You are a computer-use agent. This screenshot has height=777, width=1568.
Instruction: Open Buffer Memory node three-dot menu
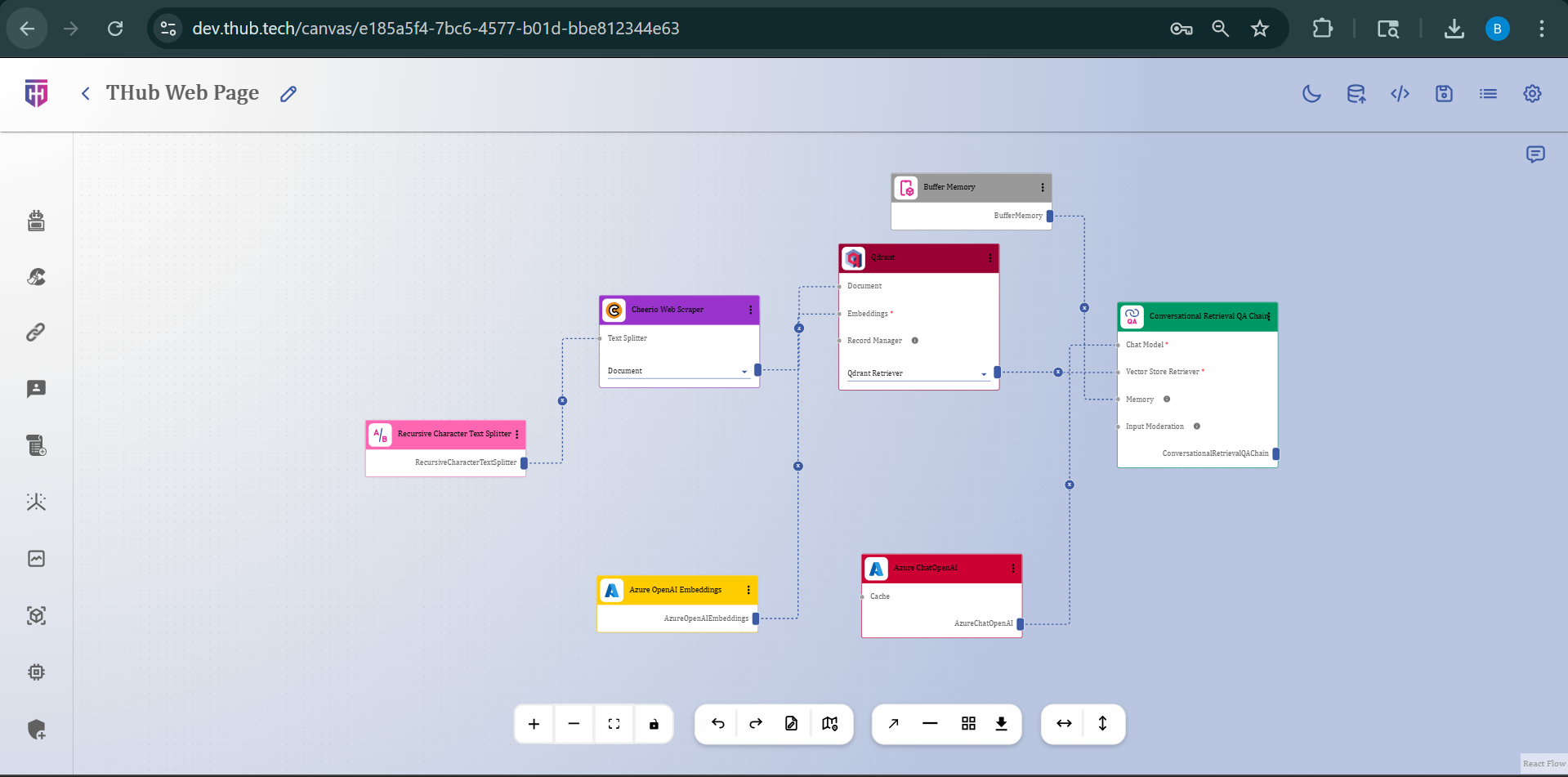point(1043,188)
